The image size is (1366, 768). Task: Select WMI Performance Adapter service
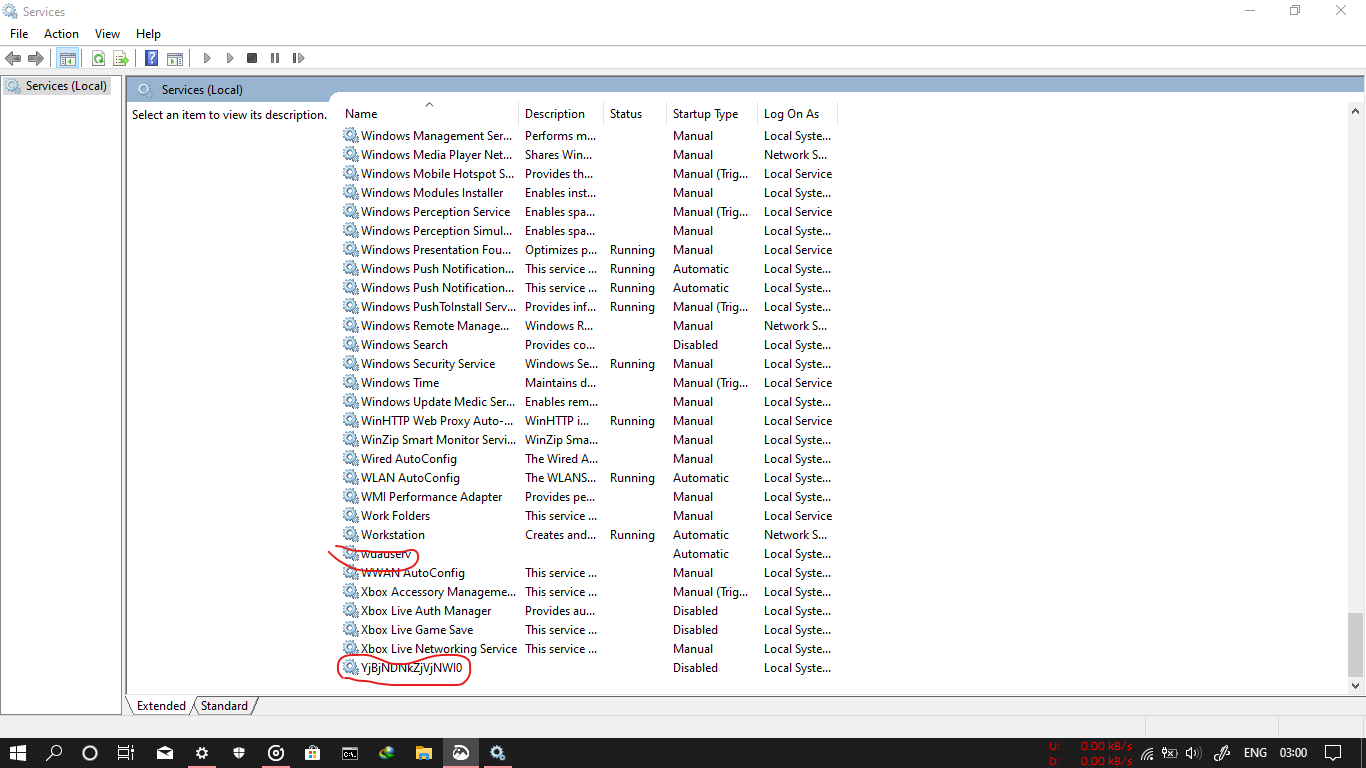coord(589,497)
